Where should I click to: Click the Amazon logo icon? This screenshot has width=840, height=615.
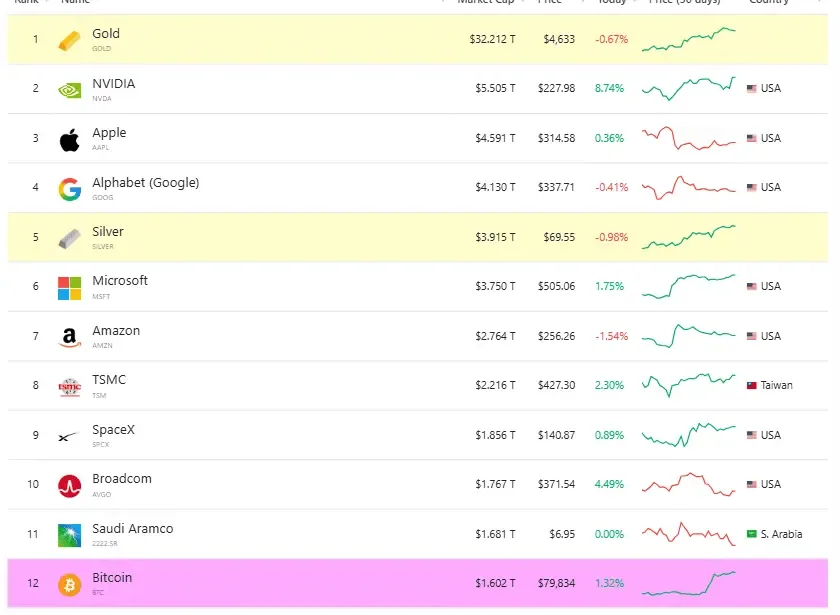click(70, 338)
